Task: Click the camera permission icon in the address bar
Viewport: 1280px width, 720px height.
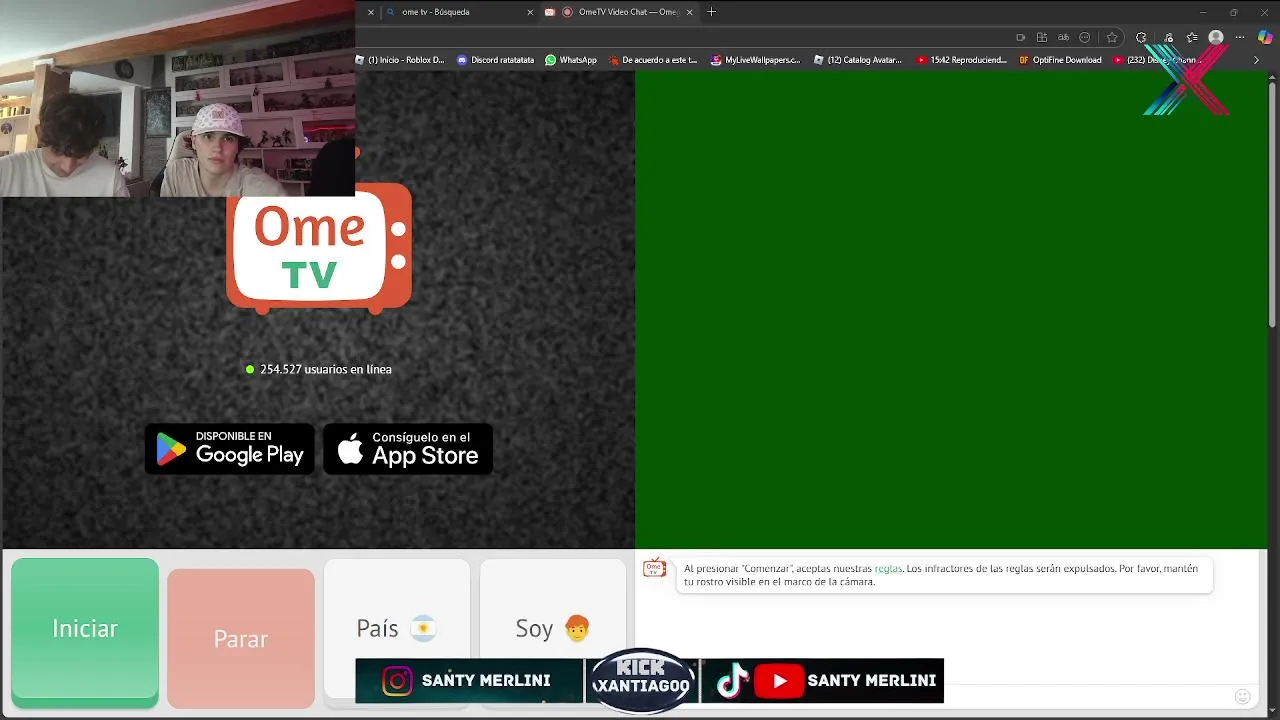Action: 1020,37
